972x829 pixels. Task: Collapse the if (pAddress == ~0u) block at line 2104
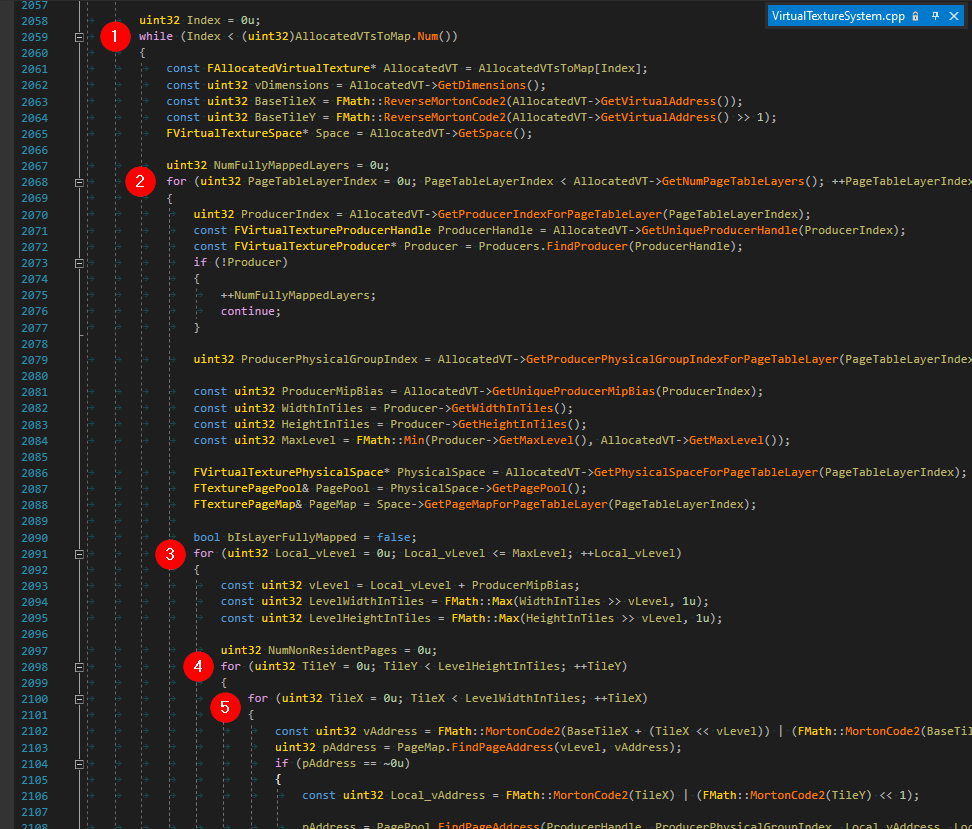point(79,764)
